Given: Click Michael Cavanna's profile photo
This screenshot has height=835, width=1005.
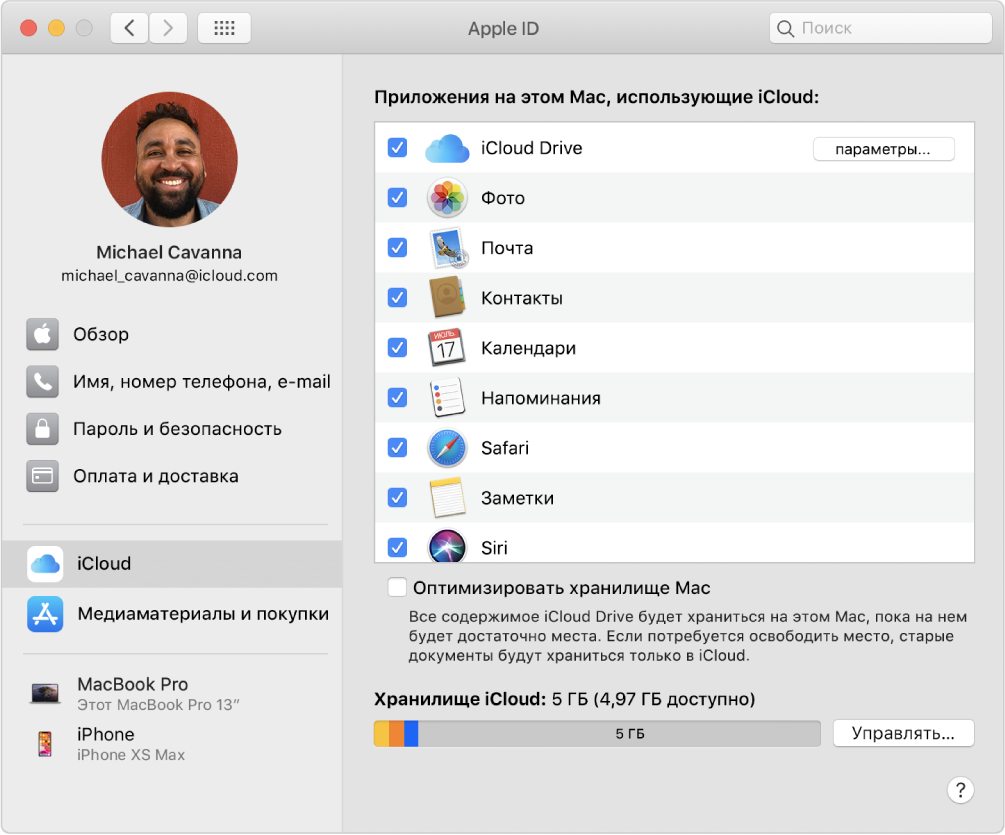Looking at the screenshot, I should pos(170,159).
